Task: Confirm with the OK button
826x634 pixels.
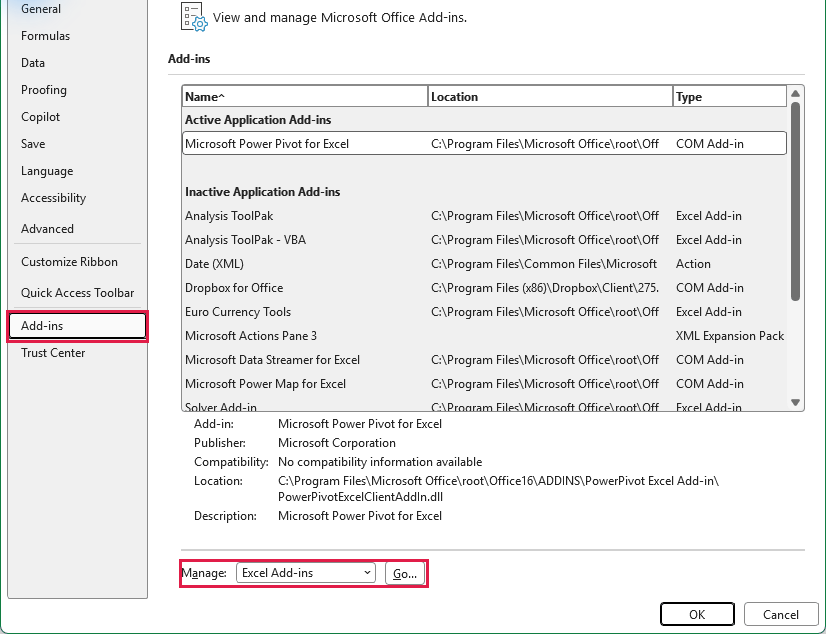Action: (697, 615)
